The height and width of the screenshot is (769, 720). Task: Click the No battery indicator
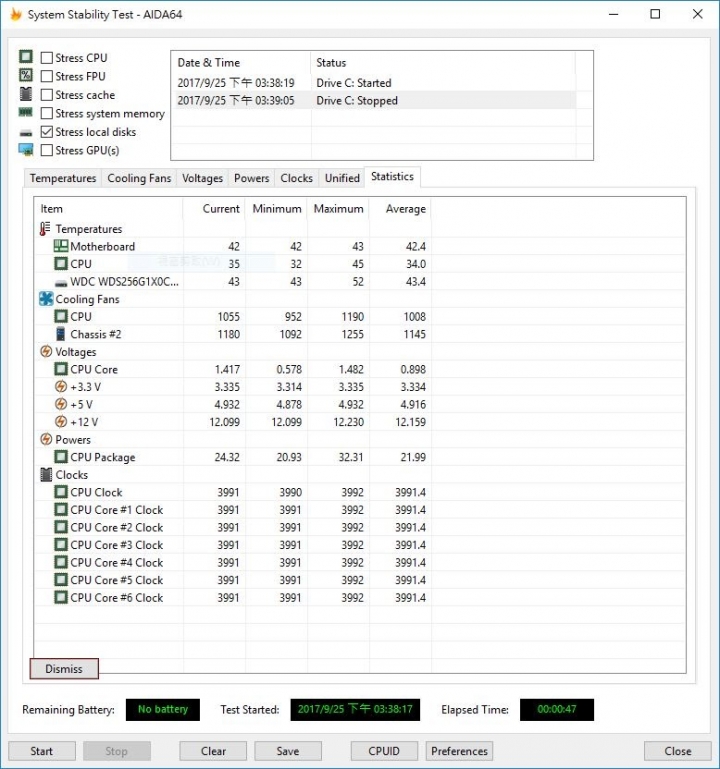(163, 709)
